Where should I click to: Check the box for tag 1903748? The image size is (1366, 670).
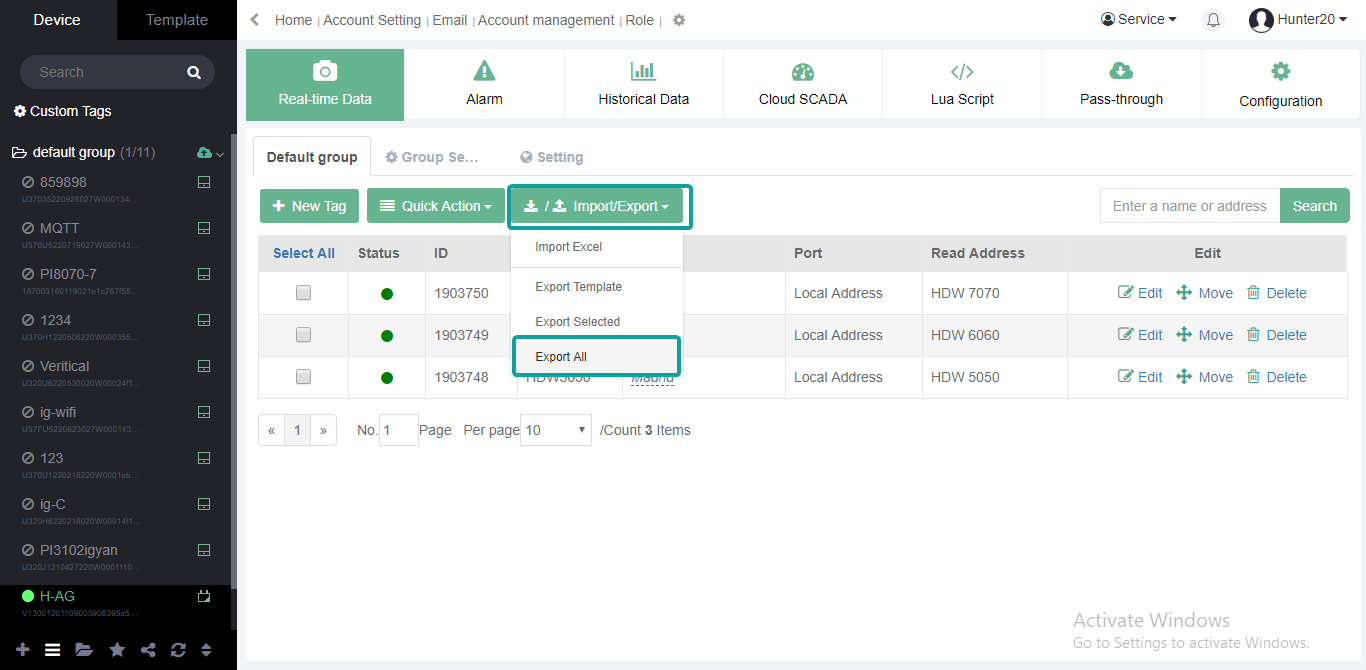(303, 377)
